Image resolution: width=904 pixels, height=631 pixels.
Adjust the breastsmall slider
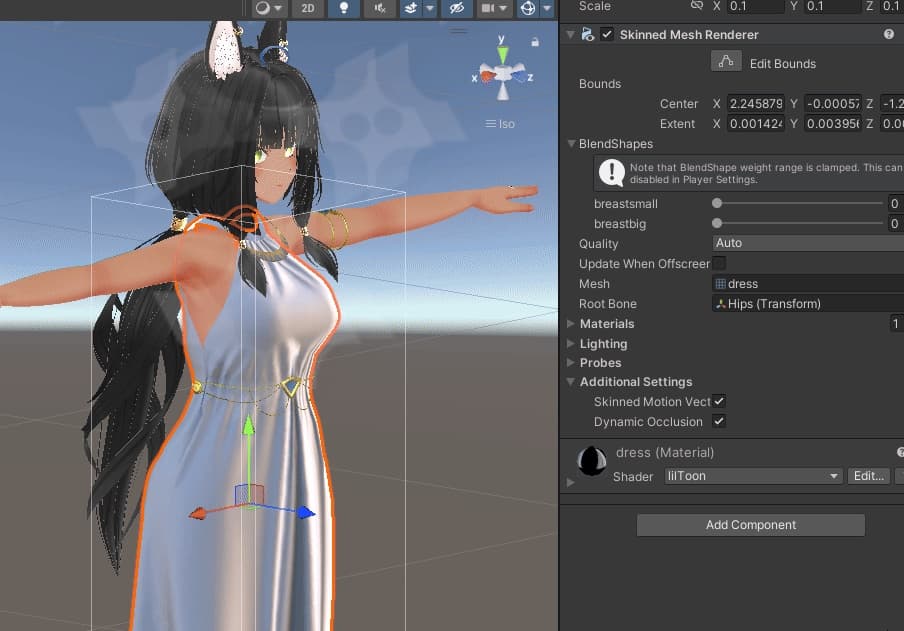pyautogui.click(x=798, y=203)
